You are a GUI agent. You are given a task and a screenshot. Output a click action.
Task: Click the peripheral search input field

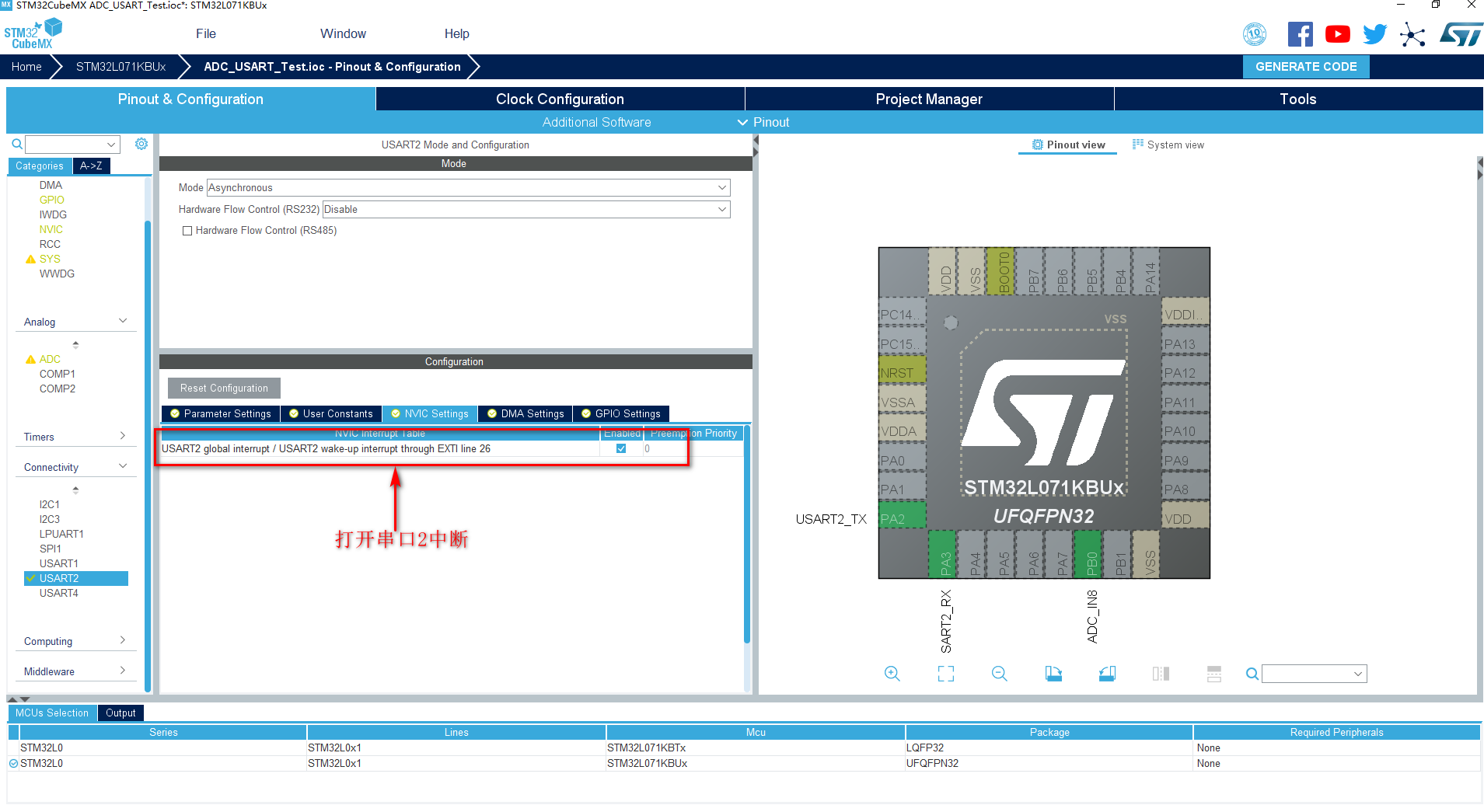coord(72,144)
